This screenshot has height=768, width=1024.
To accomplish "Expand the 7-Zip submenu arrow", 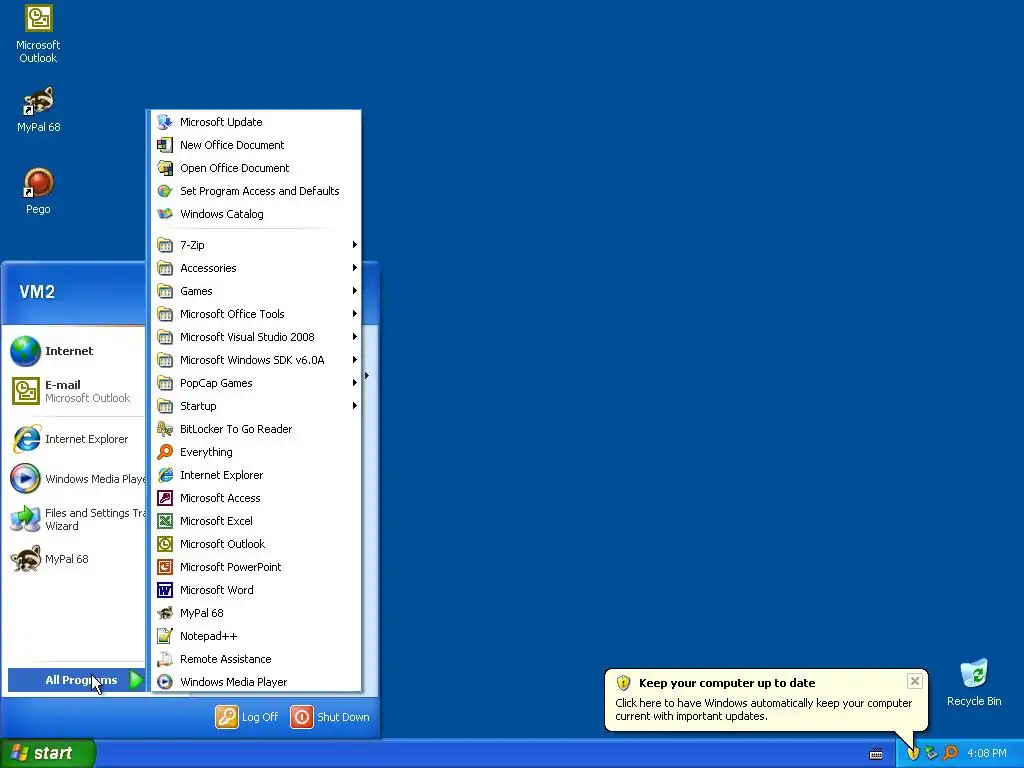I will point(355,245).
